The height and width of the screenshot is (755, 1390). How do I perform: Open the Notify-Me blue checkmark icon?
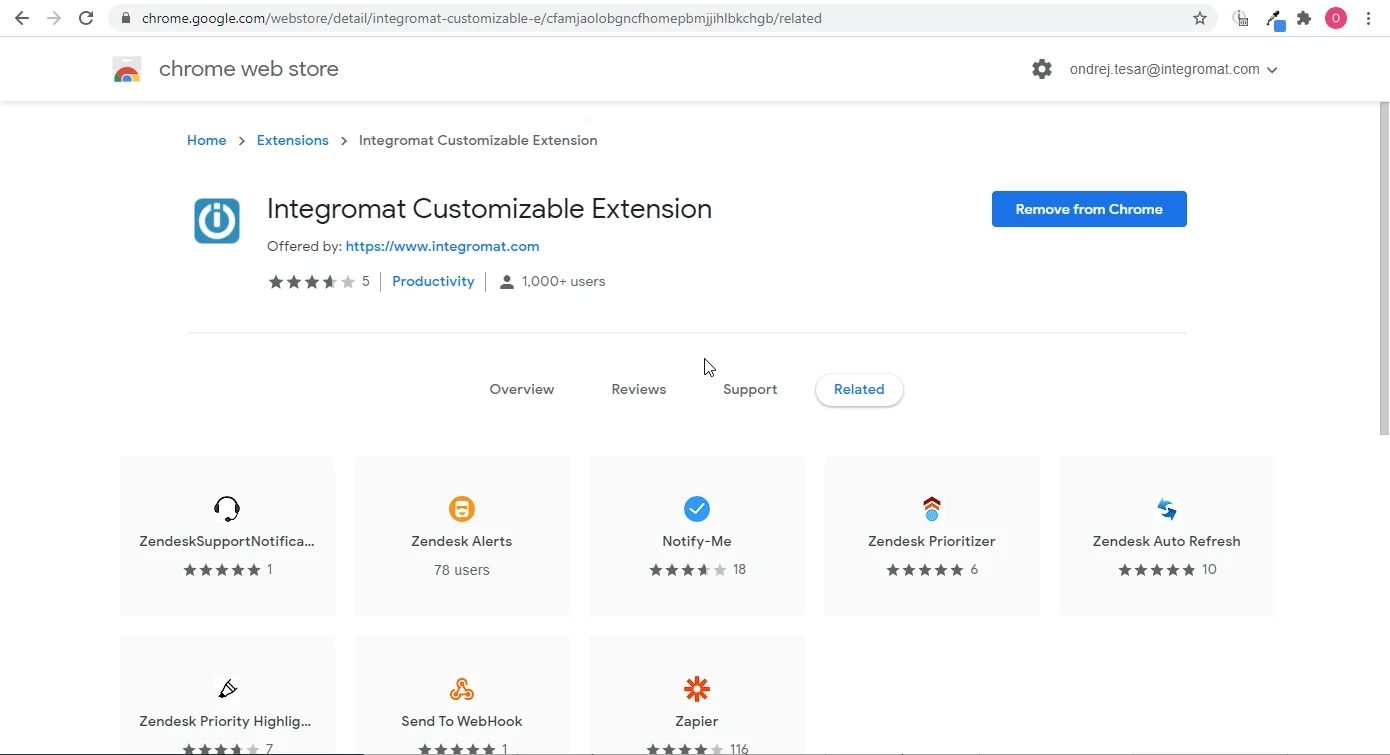click(697, 509)
